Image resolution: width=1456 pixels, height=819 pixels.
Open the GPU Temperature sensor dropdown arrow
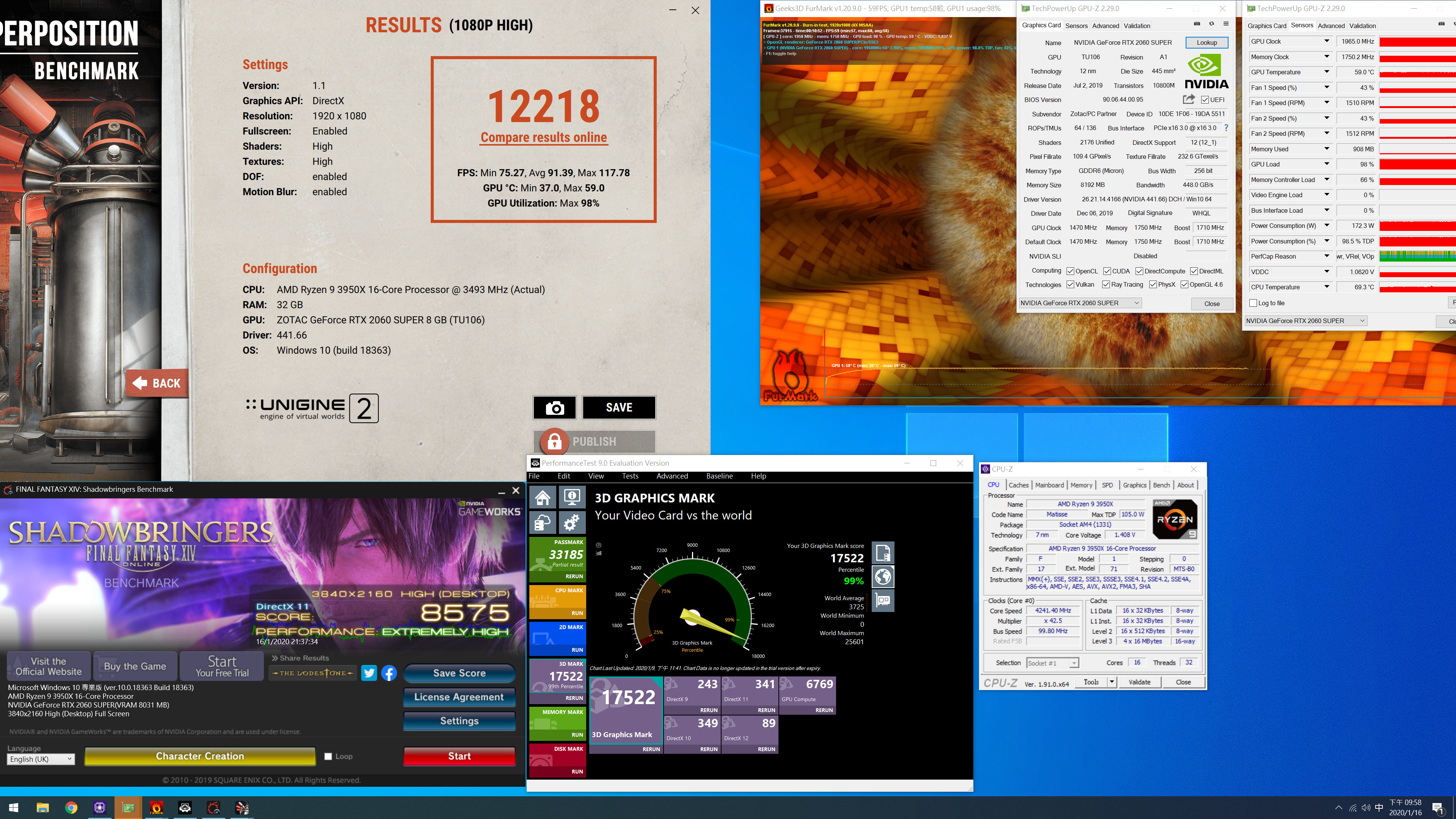[x=1327, y=72]
